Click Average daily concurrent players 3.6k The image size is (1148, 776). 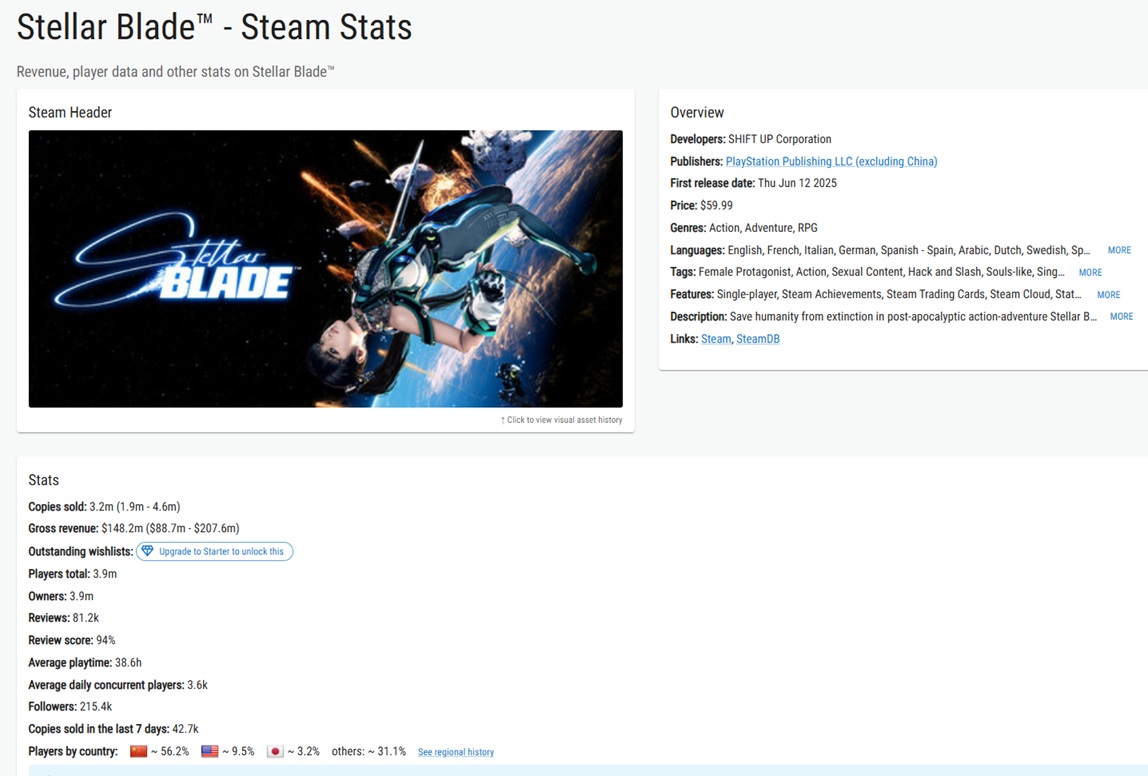click(198, 685)
